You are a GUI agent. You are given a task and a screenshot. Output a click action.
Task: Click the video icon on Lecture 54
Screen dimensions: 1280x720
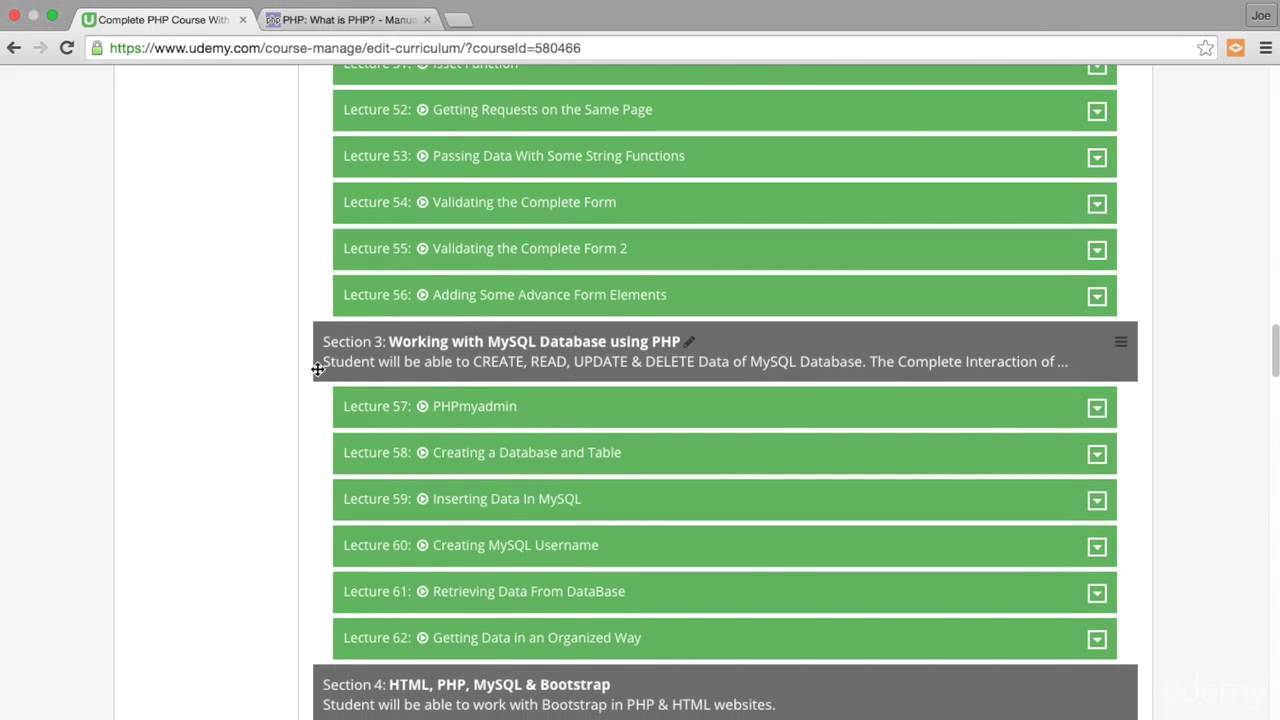tap(423, 202)
